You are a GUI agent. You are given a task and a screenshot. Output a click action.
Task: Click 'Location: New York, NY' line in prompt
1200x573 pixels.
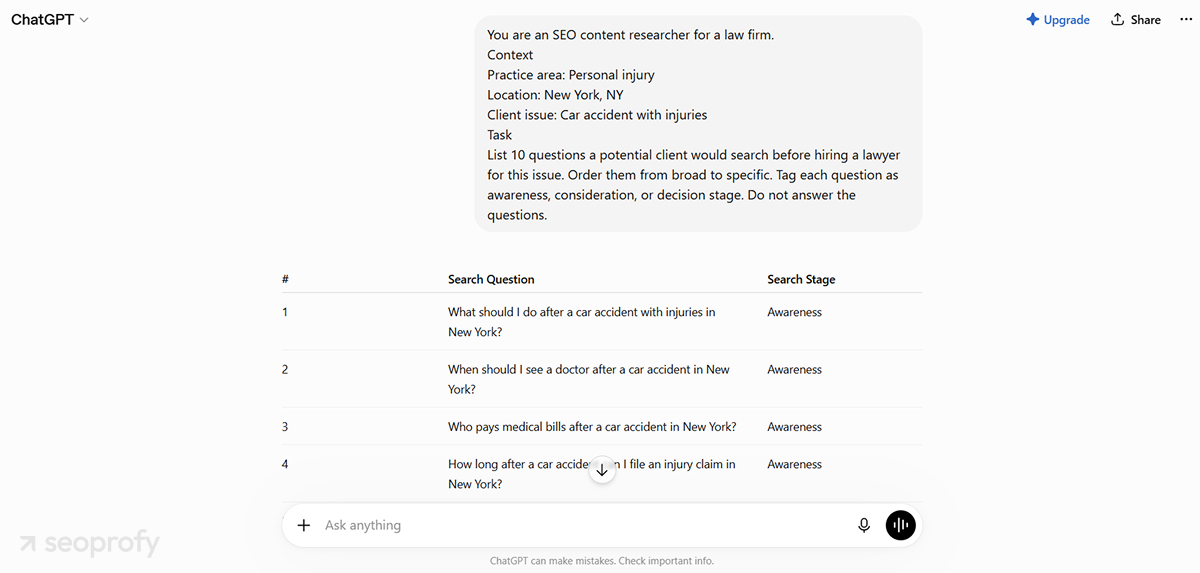[x=555, y=95]
